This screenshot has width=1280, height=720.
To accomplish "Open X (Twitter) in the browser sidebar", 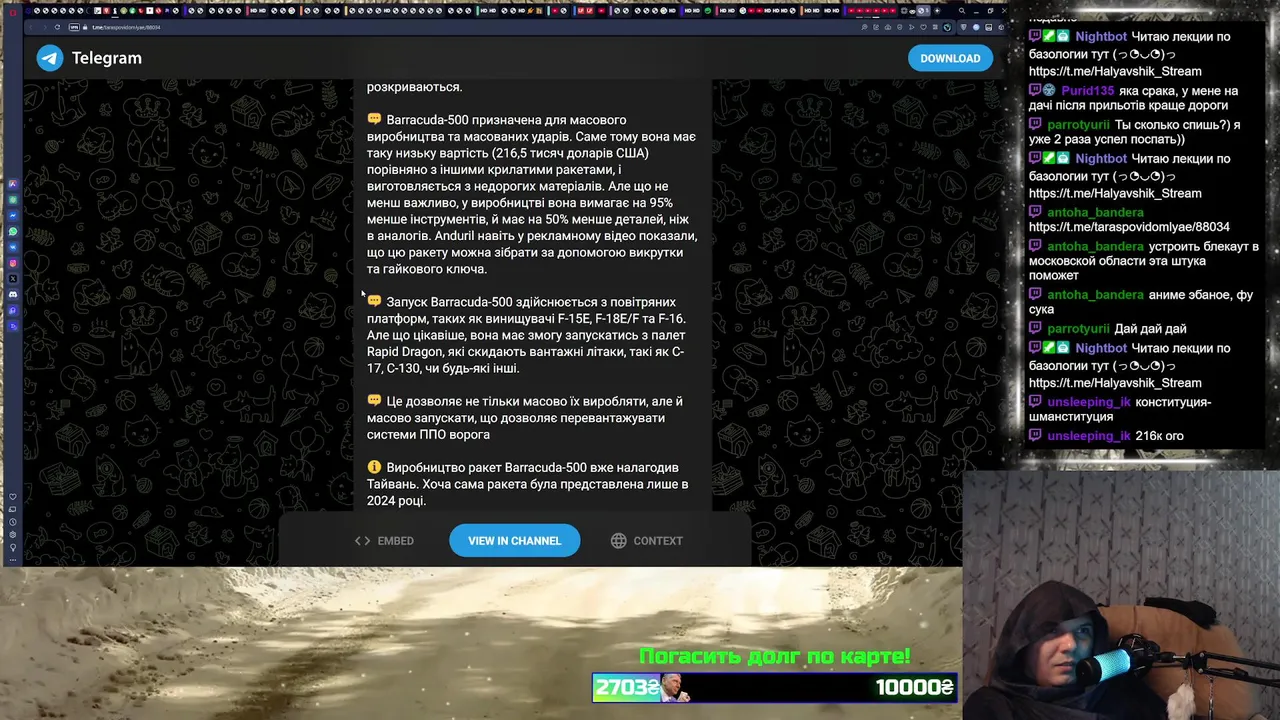I will [x=13, y=279].
